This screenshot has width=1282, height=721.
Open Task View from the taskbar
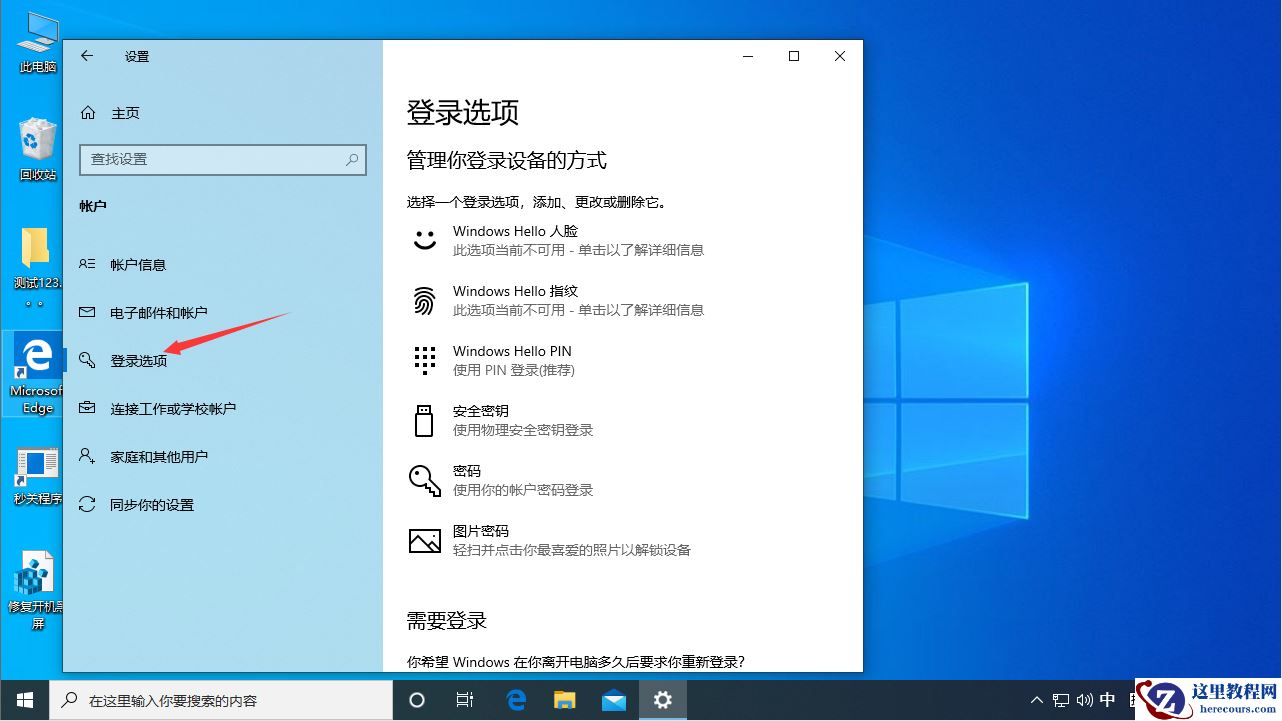click(465, 700)
